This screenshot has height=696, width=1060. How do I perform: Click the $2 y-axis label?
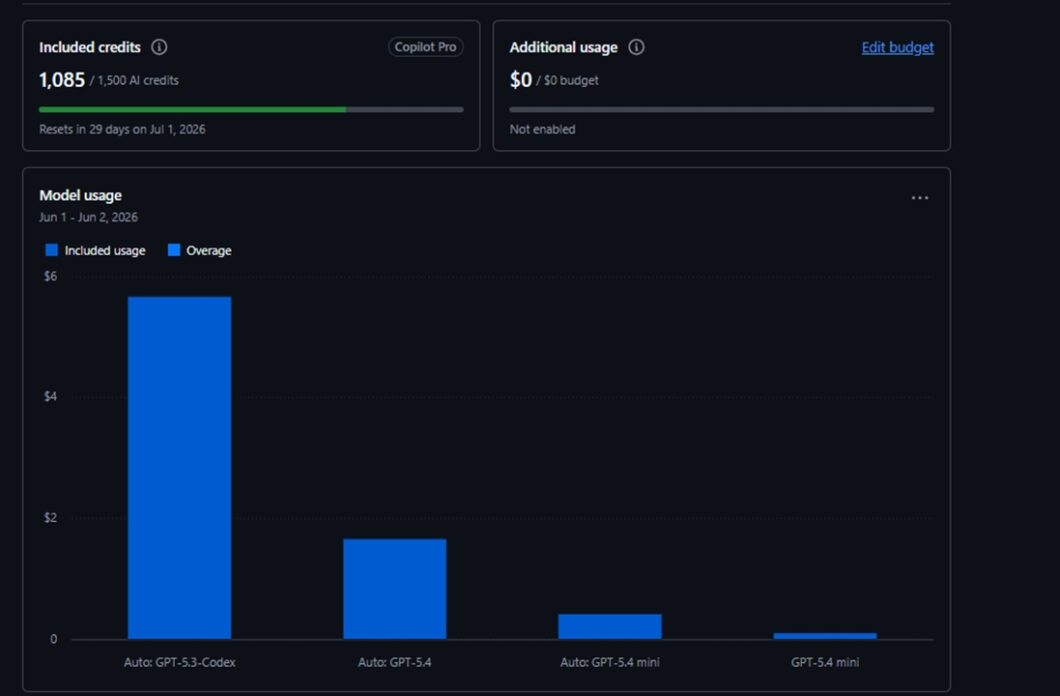point(51,518)
